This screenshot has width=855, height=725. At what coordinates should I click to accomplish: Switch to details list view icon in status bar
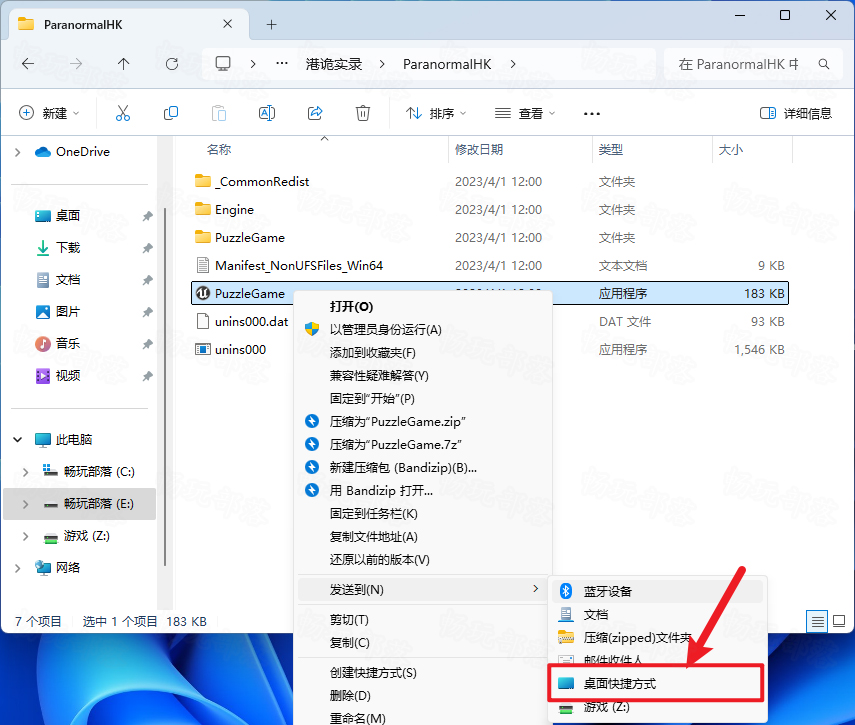(x=817, y=621)
